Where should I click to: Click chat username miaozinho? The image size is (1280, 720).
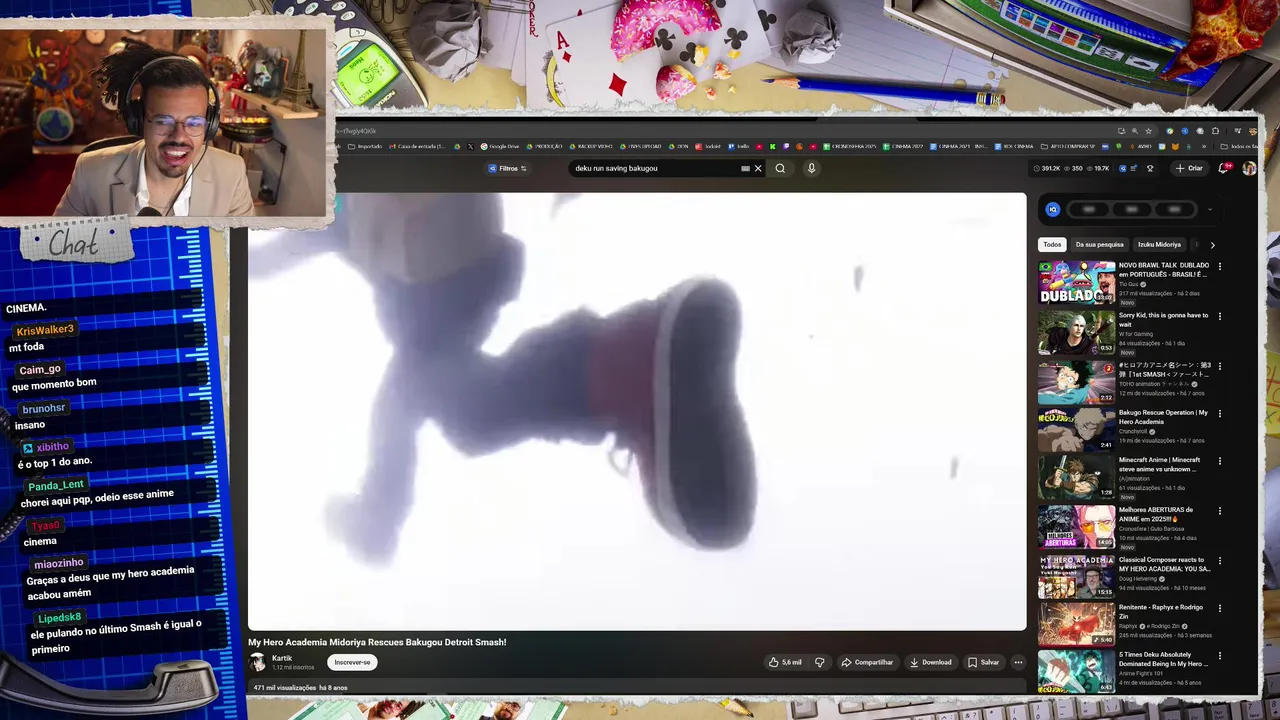tap(58, 563)
